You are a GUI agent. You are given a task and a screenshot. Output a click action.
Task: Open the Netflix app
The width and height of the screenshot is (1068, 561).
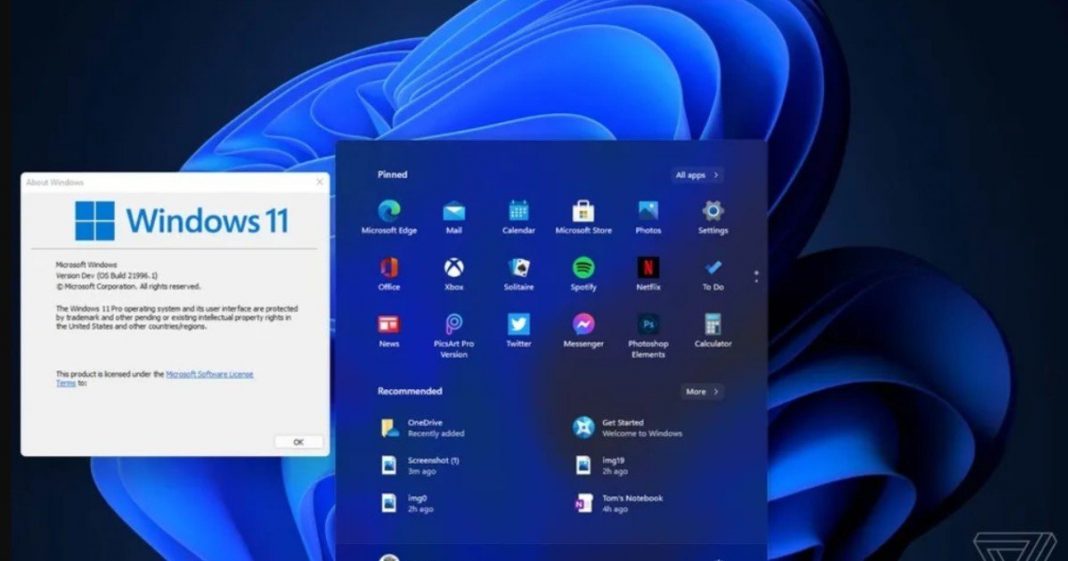click(x=648, y=268)
